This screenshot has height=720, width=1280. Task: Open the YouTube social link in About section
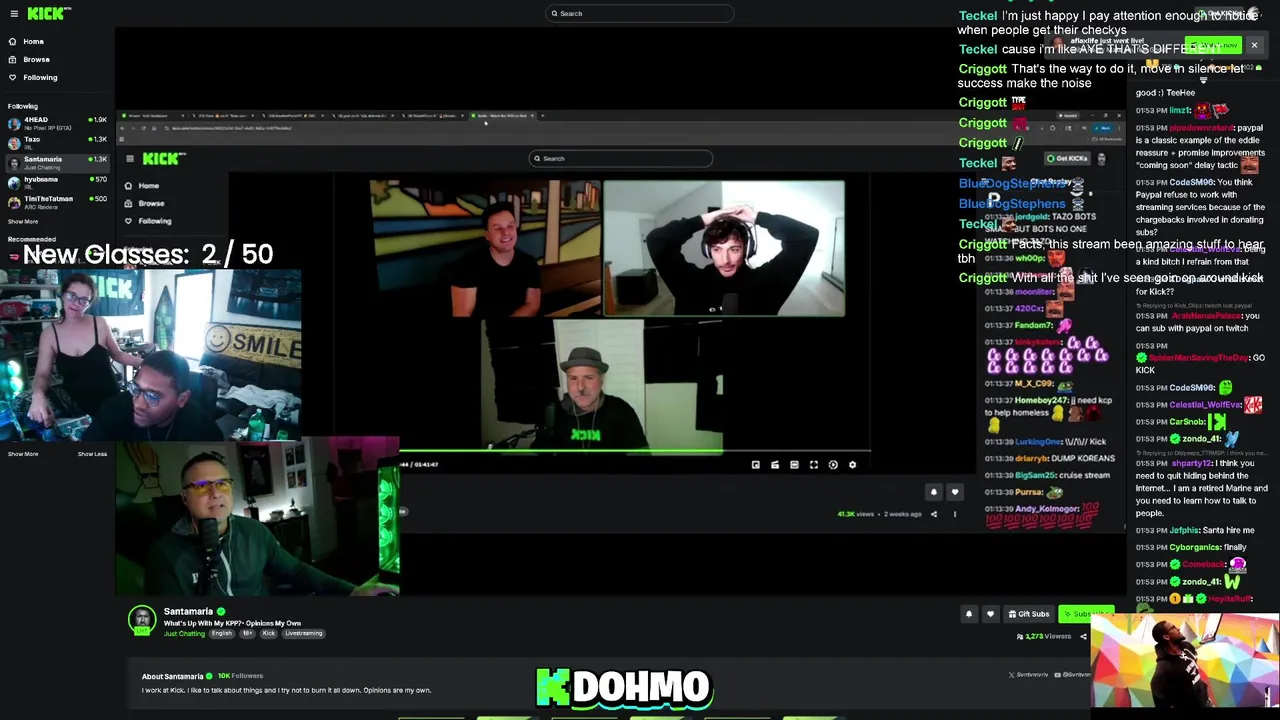pos(1073,675)
